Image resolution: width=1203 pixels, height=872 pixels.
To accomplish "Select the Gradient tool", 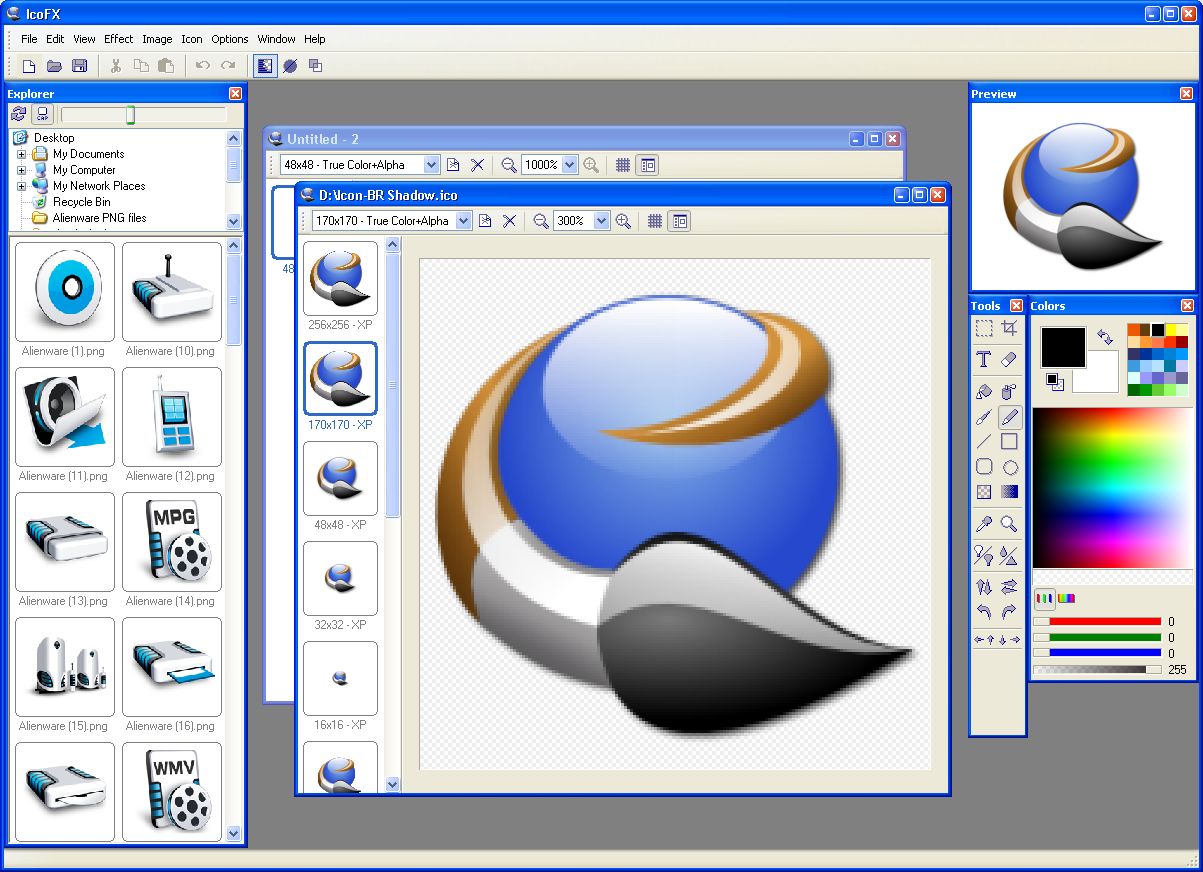I will point(1009,492).
